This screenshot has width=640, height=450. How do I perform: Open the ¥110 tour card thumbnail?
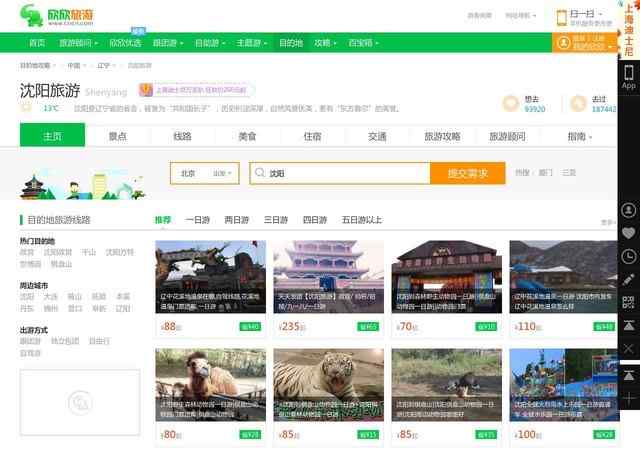click(564, 276)
